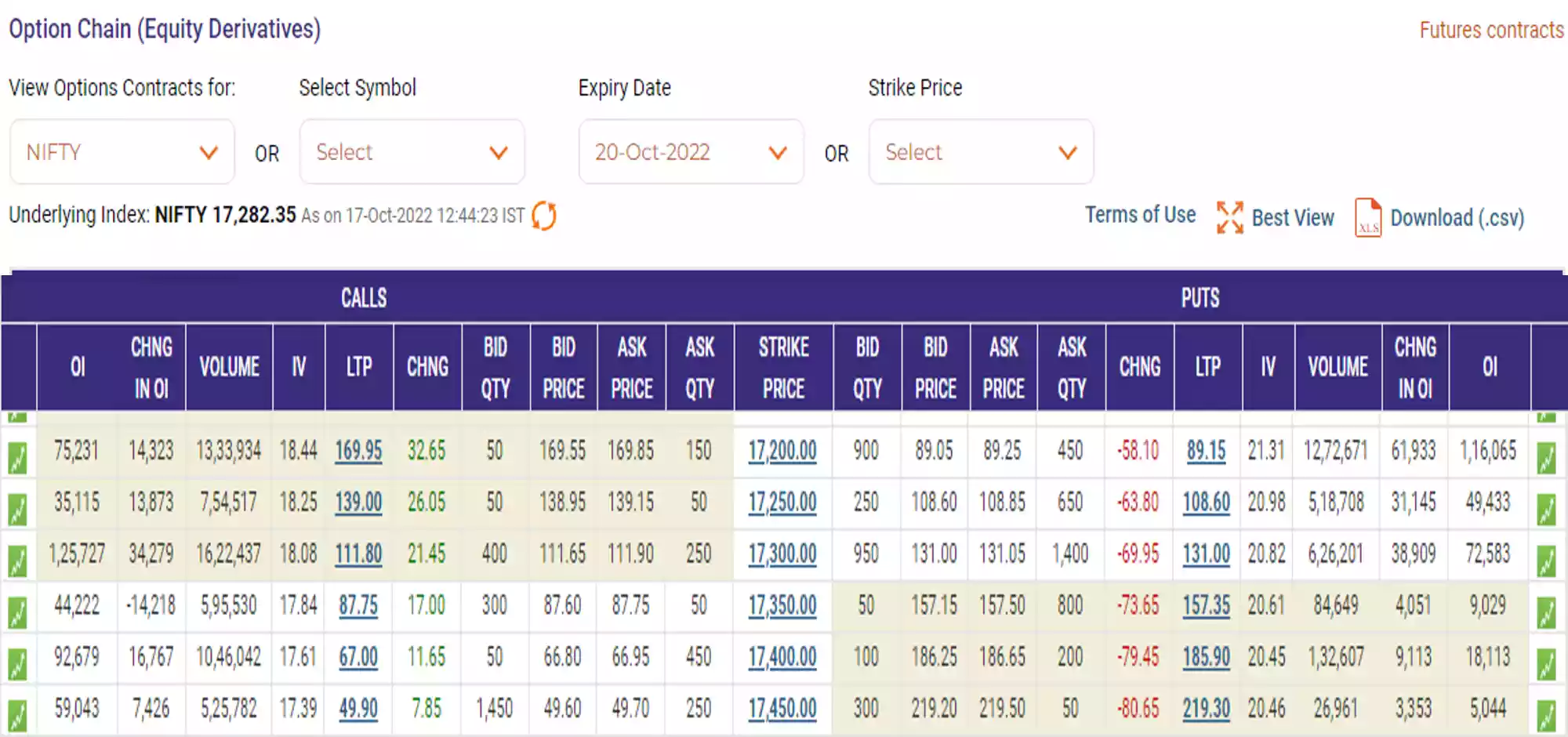Click the refresh icon beside the timestamp
Screen dimensions: 1568x737
(544, 216)
